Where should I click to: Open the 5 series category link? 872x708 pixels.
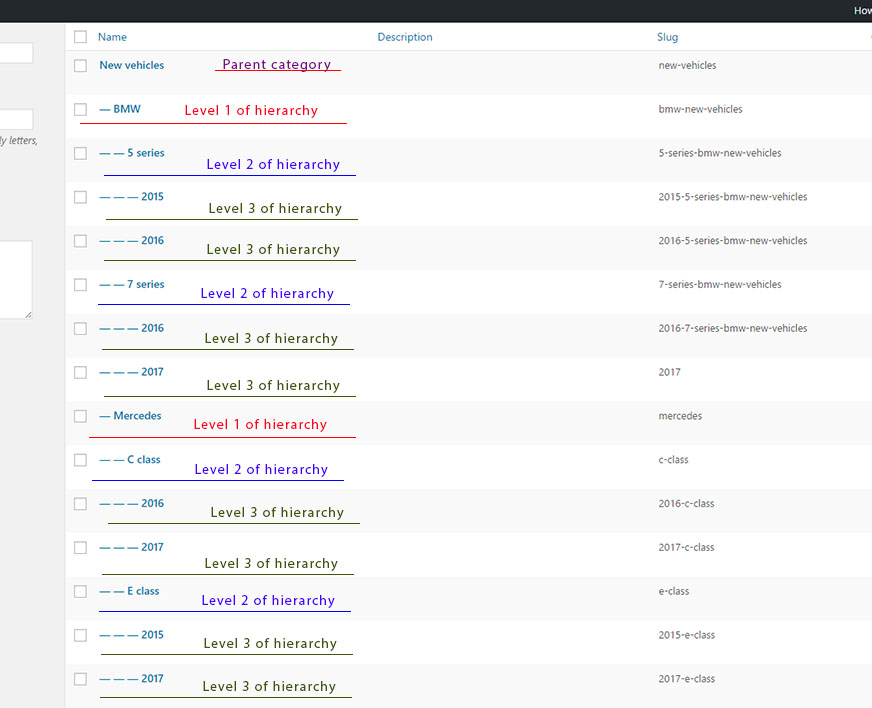point(132,153)
